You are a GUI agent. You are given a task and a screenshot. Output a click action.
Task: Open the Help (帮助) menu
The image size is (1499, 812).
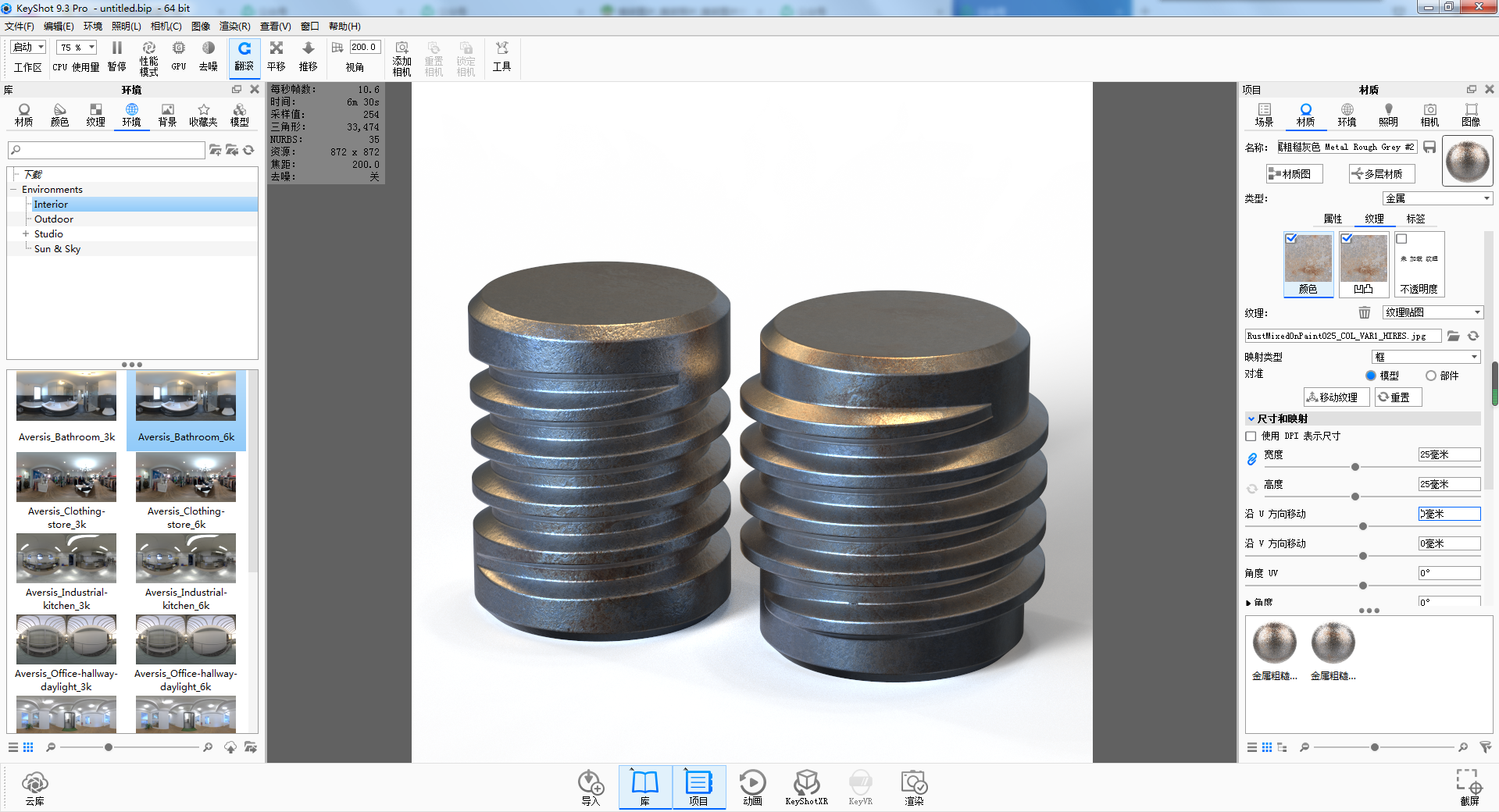point(344,27)
